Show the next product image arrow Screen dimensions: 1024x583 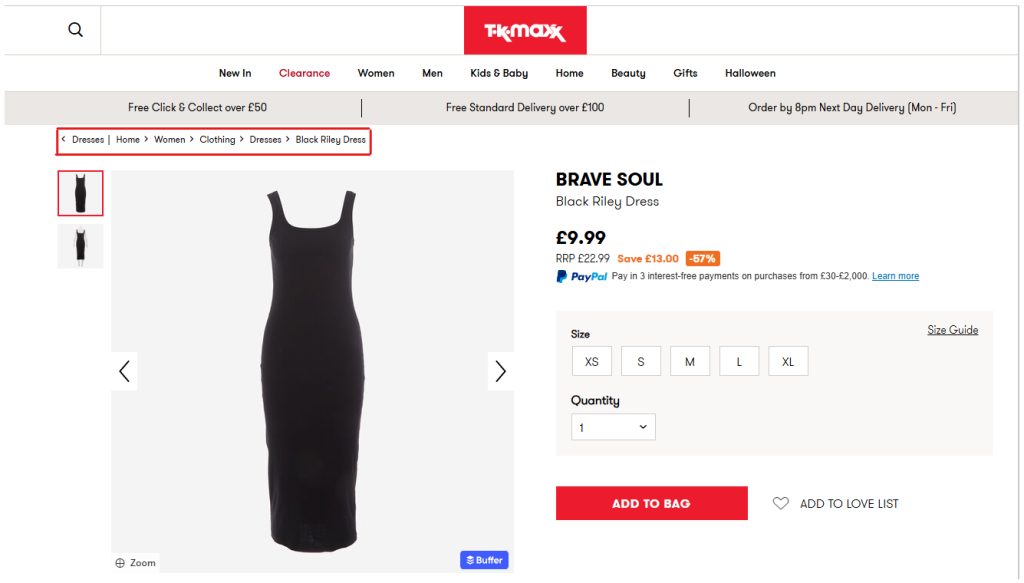[x=501, y=371]
